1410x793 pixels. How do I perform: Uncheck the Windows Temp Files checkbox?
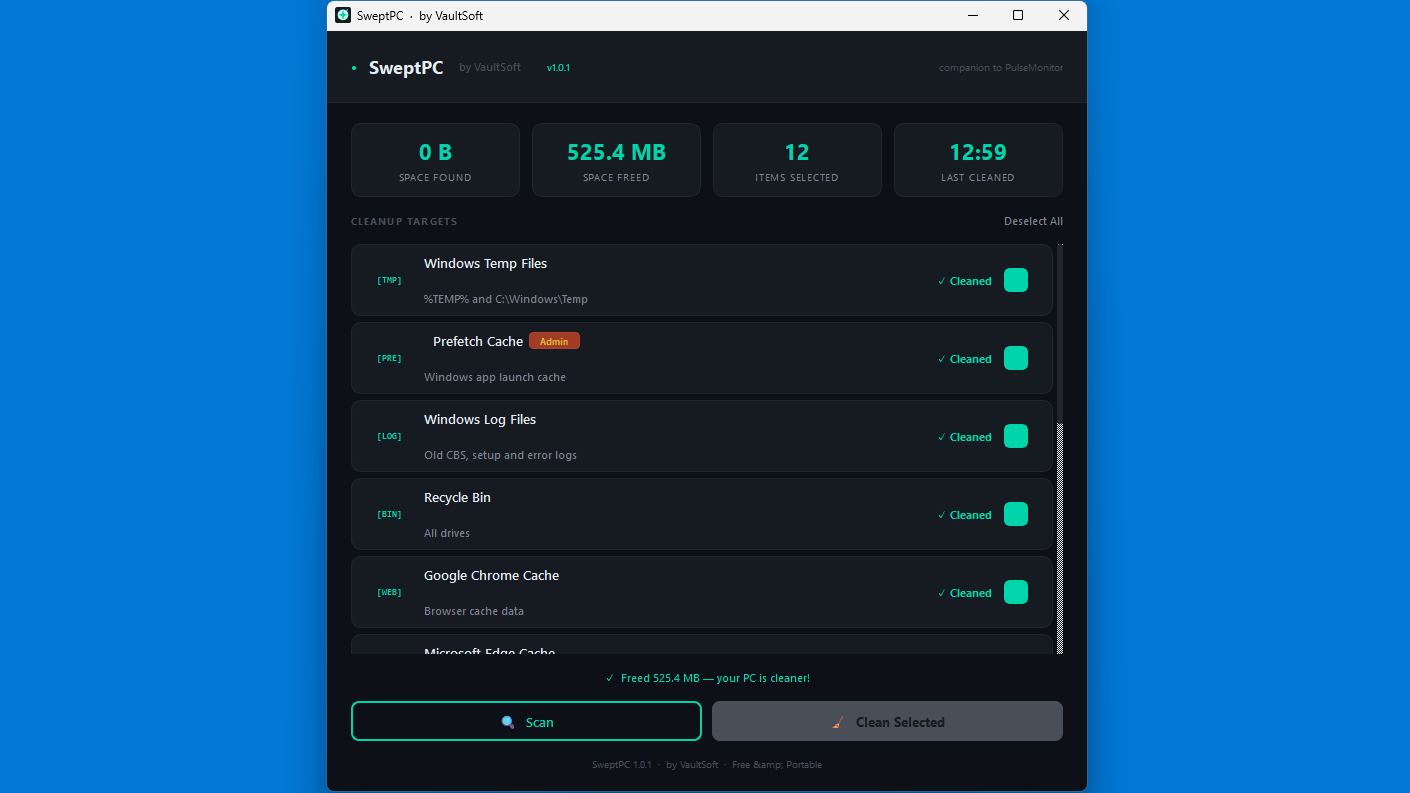(x=1016, y=280)
